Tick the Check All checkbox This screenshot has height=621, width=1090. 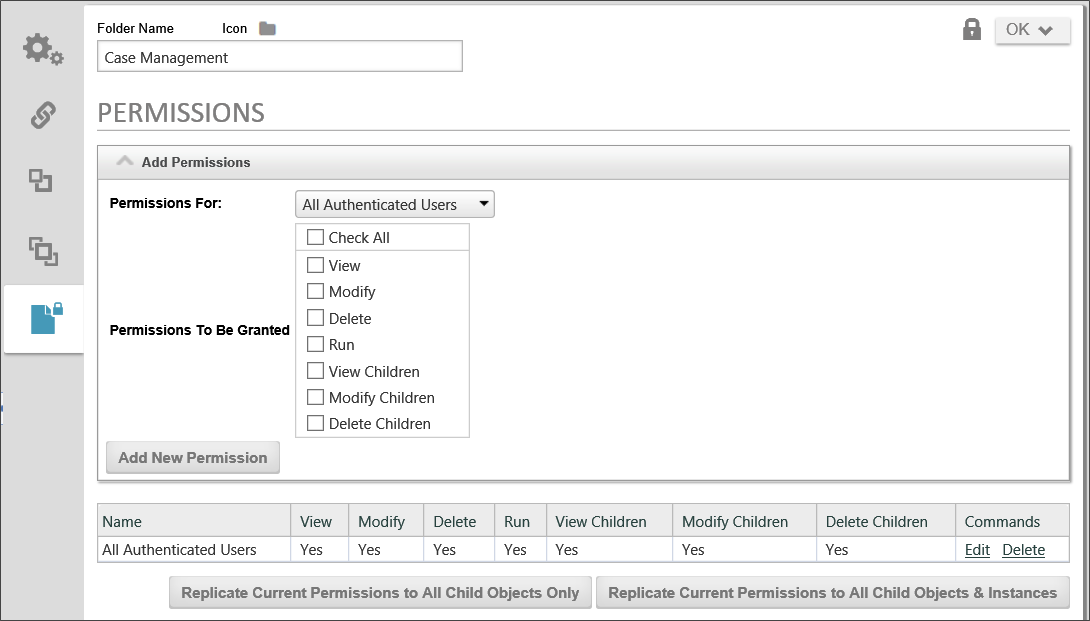tap(315, 238)
